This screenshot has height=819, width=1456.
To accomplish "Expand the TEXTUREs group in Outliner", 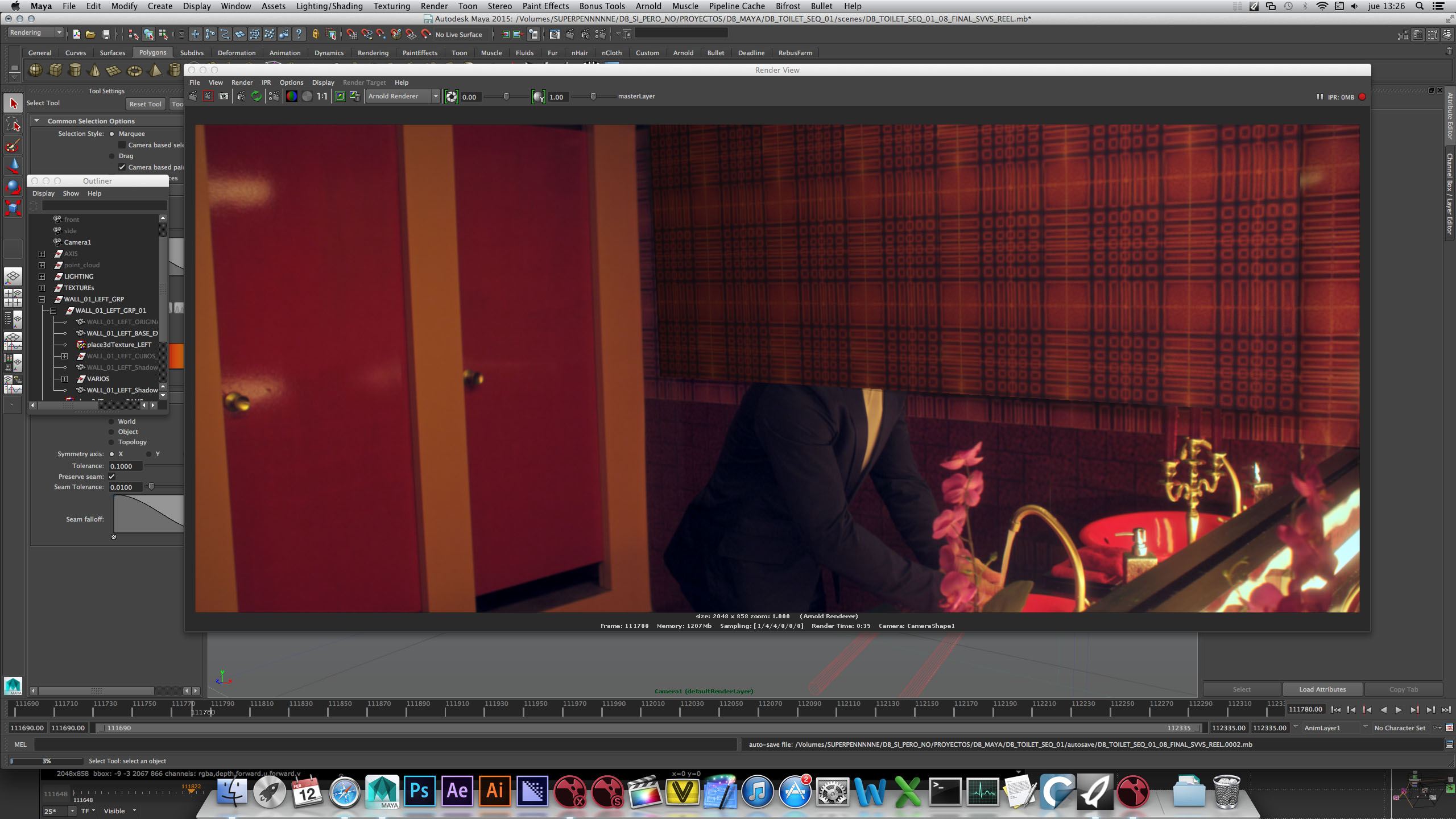I will tap(42, 288).
